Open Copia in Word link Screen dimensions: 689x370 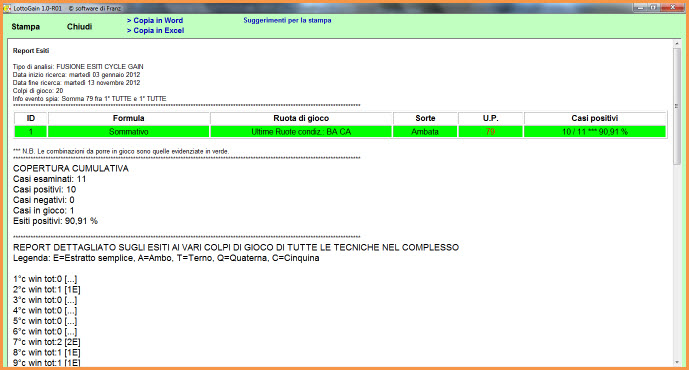tap(155, 20)
